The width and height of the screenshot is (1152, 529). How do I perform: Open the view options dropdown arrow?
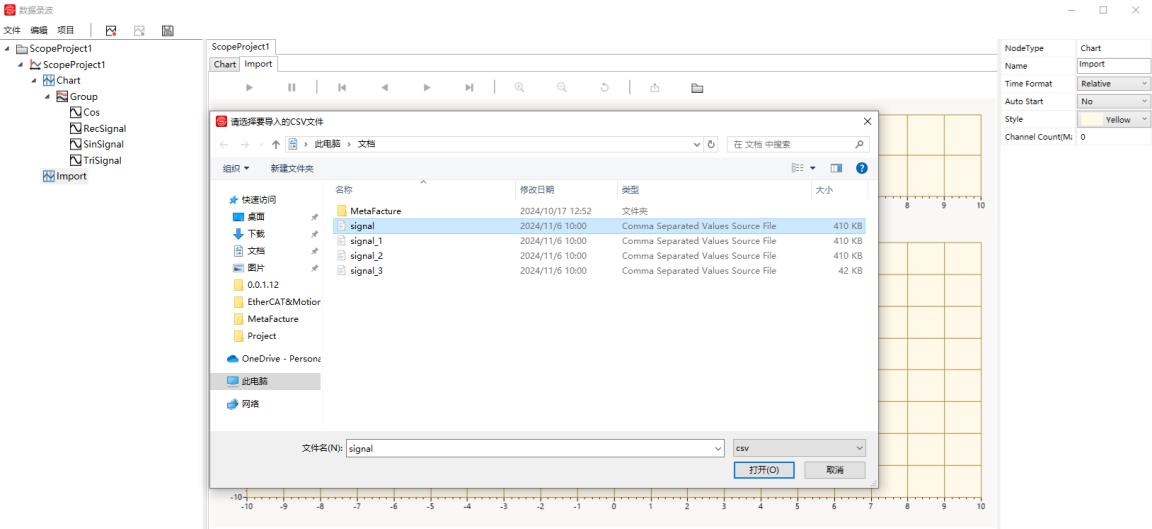pyautogui.click(x=813, y=168)
